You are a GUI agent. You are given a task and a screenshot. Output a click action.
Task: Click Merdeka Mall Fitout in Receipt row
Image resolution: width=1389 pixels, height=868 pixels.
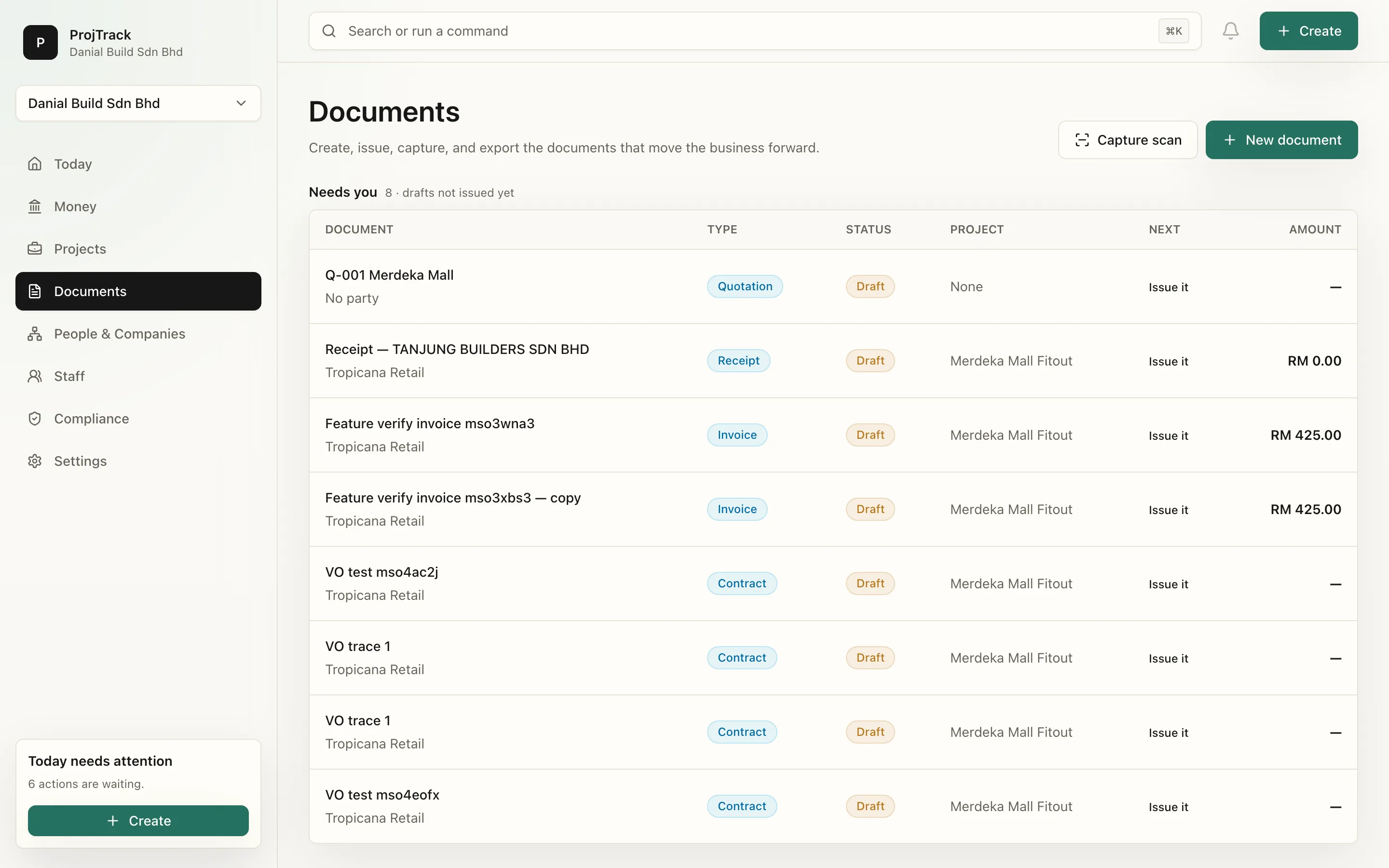click(x=1011, y=361)
